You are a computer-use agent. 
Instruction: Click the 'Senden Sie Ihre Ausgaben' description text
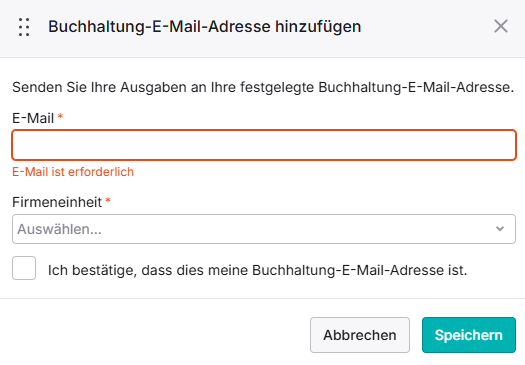[x=263, y=87]
